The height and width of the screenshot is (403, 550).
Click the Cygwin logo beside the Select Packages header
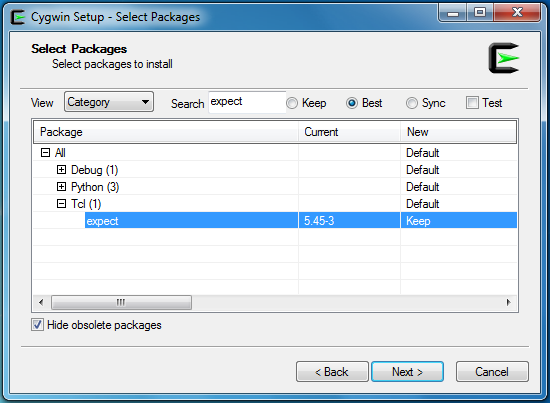click(x=504, y=58)
